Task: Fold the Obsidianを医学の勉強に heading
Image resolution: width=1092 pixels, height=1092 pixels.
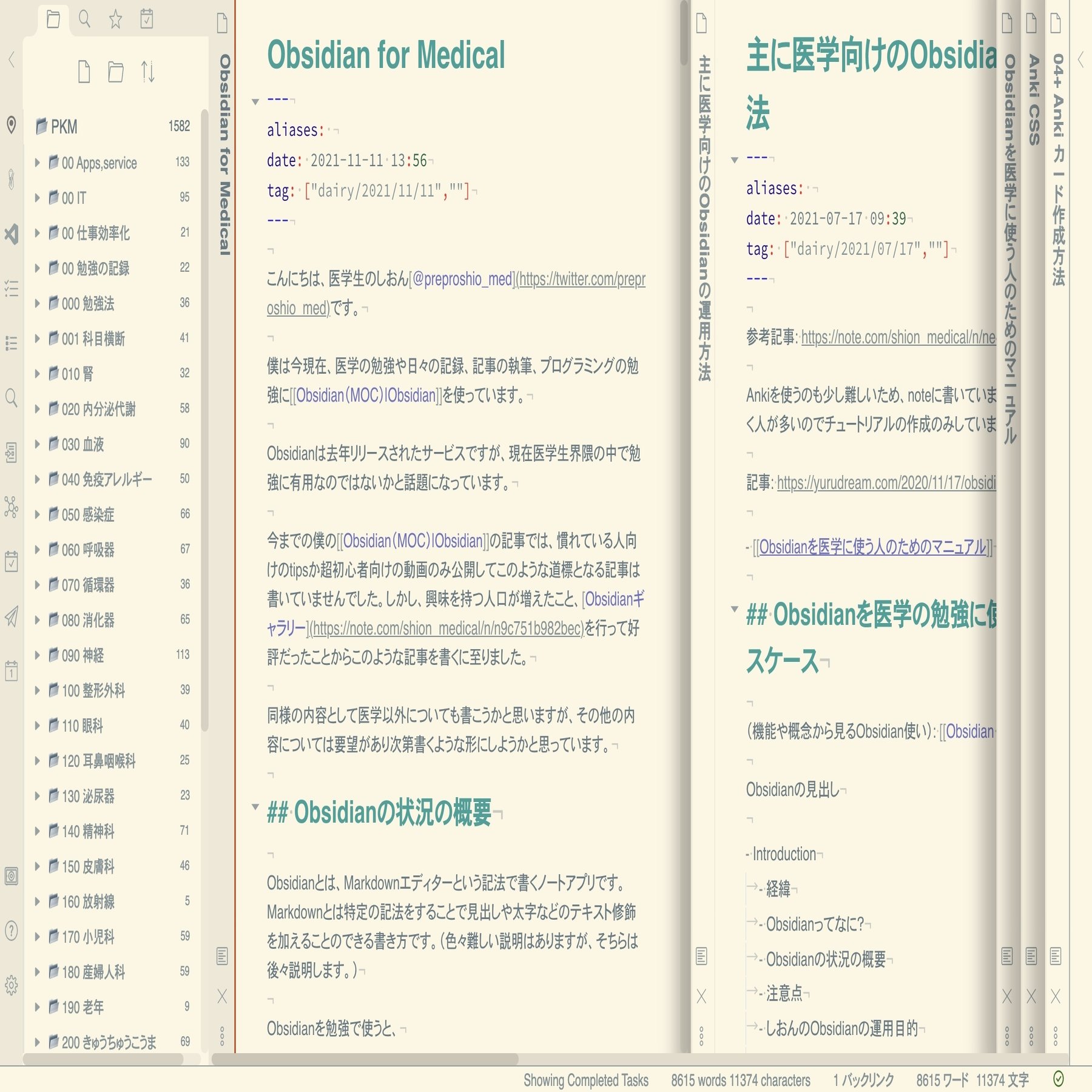Action: pos(735,608)
